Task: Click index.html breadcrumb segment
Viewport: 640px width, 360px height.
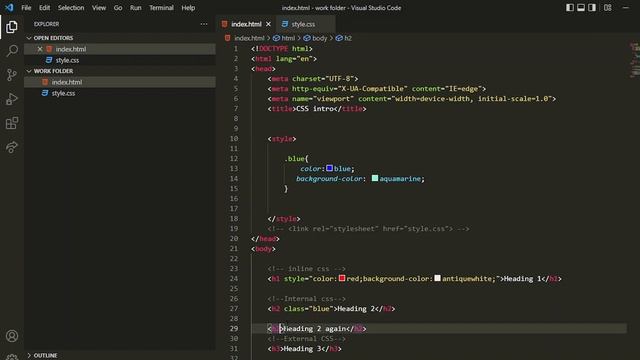Action: pos(249,38)
